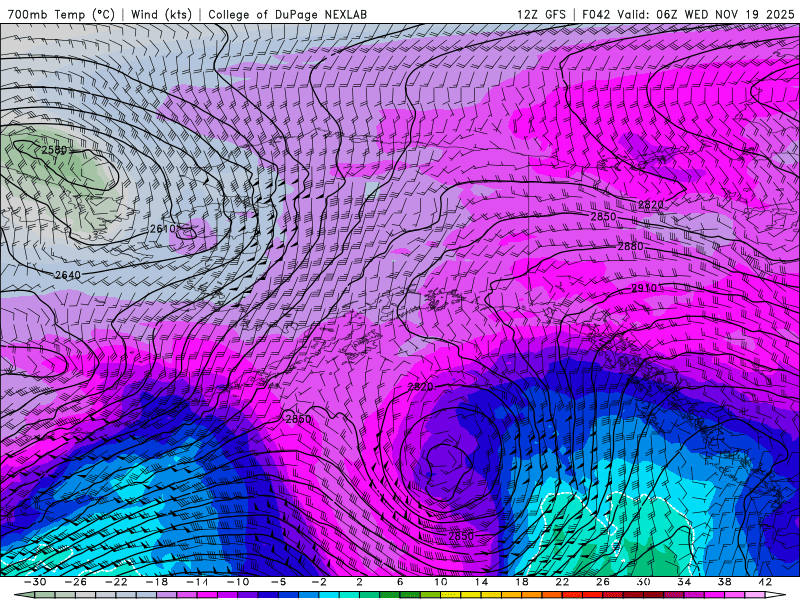
Task: Select the 2640 height contour label
Action: pyautogui.click(x=68, y=275)
